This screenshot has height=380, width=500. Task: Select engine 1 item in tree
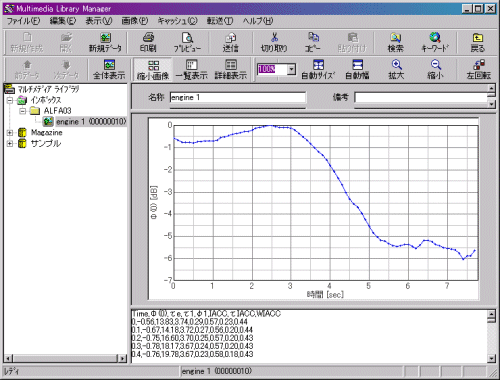click(x=91, y=122)
